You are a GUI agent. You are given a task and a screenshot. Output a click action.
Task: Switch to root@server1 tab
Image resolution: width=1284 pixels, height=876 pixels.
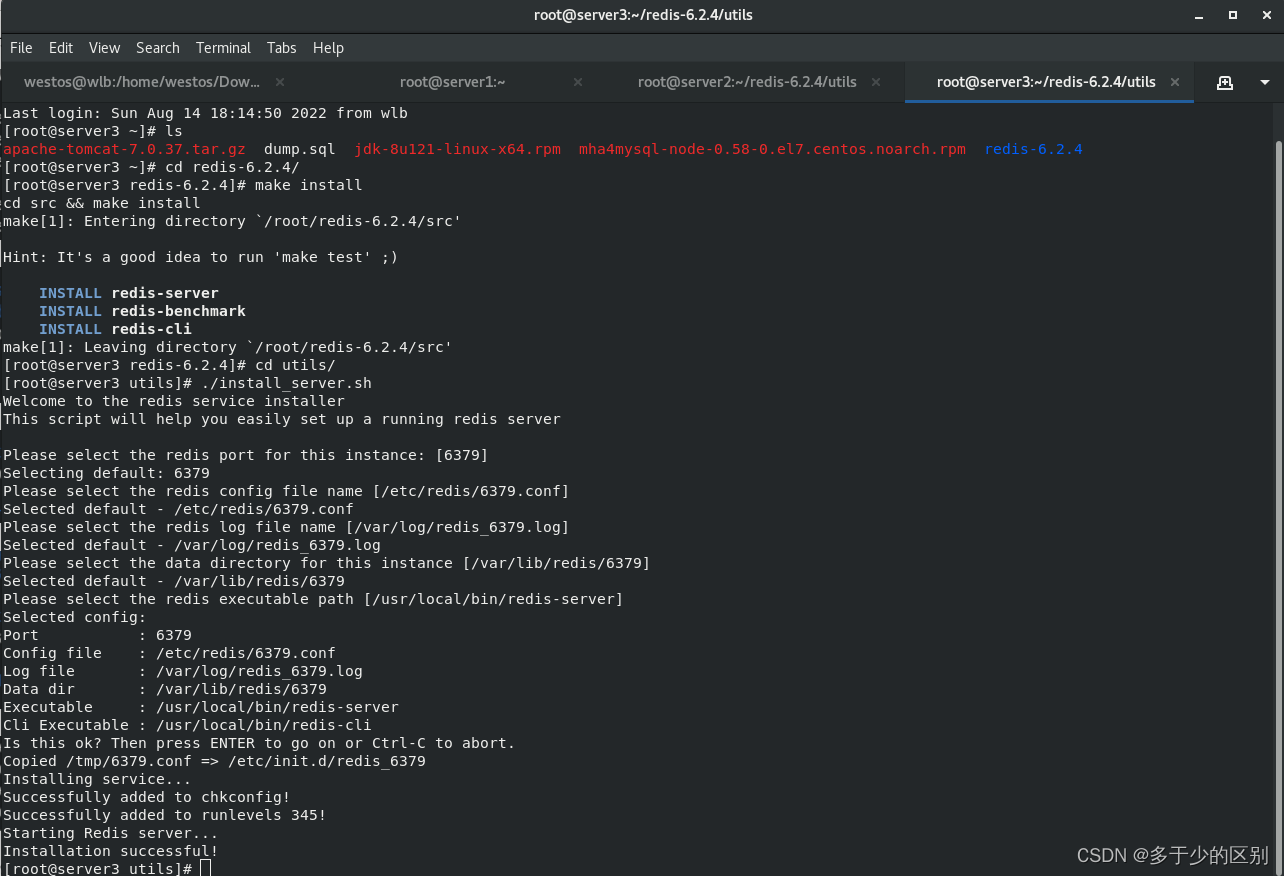click(452, 82)
